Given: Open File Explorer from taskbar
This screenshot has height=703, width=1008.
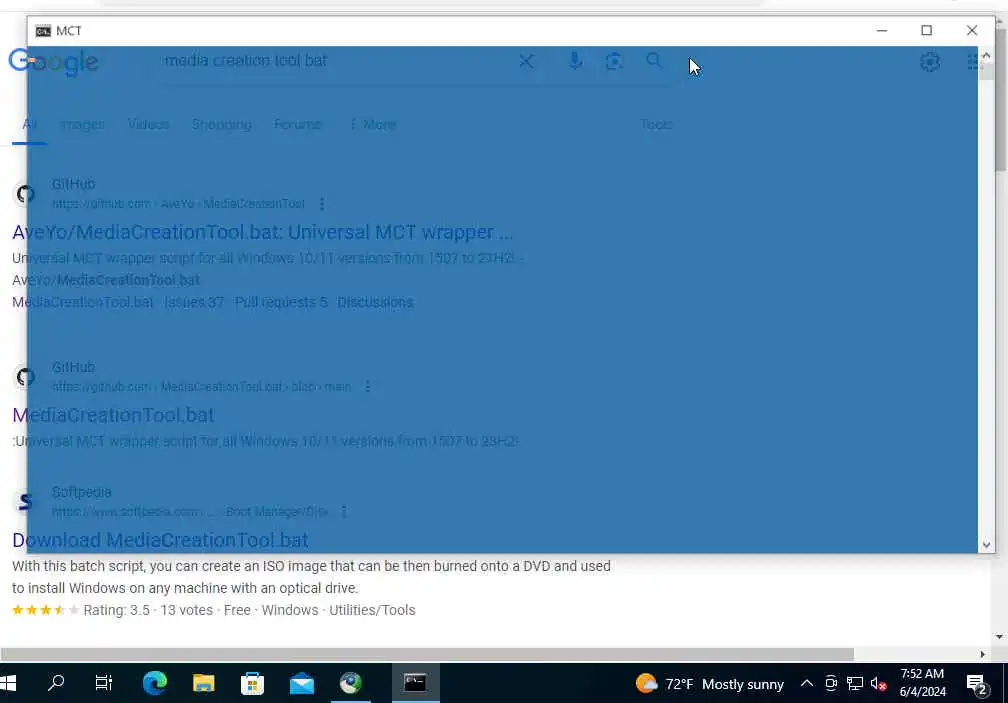Looking at the screenshot, I should (x=204, y=682).
